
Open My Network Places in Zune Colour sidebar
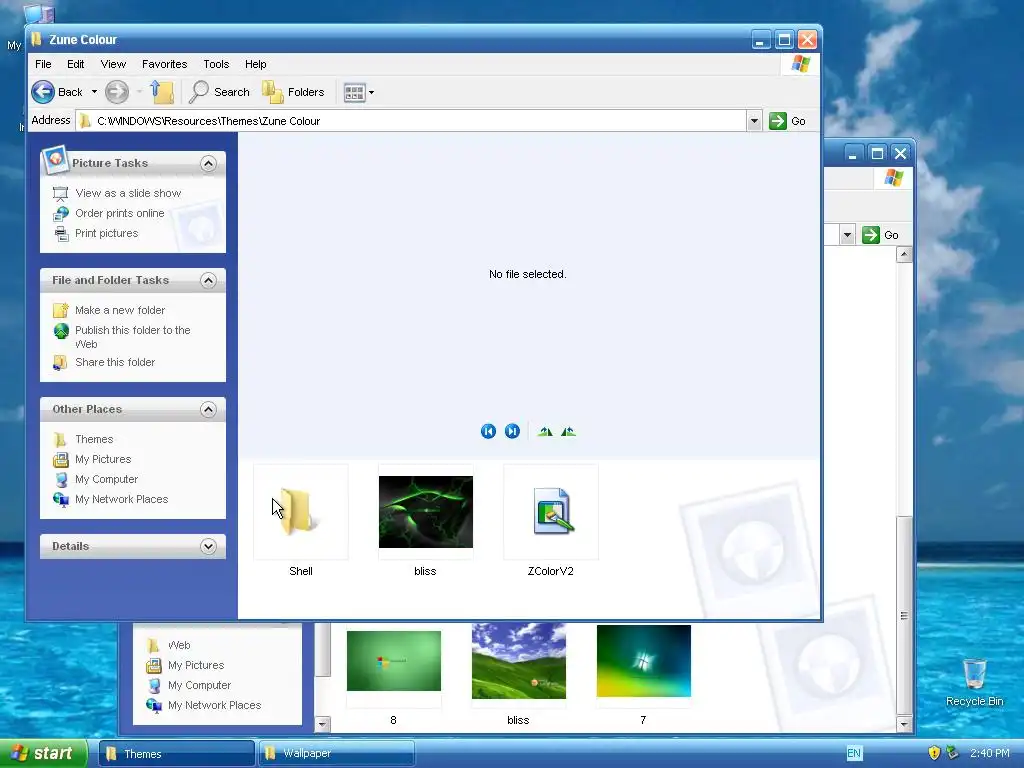121,499
